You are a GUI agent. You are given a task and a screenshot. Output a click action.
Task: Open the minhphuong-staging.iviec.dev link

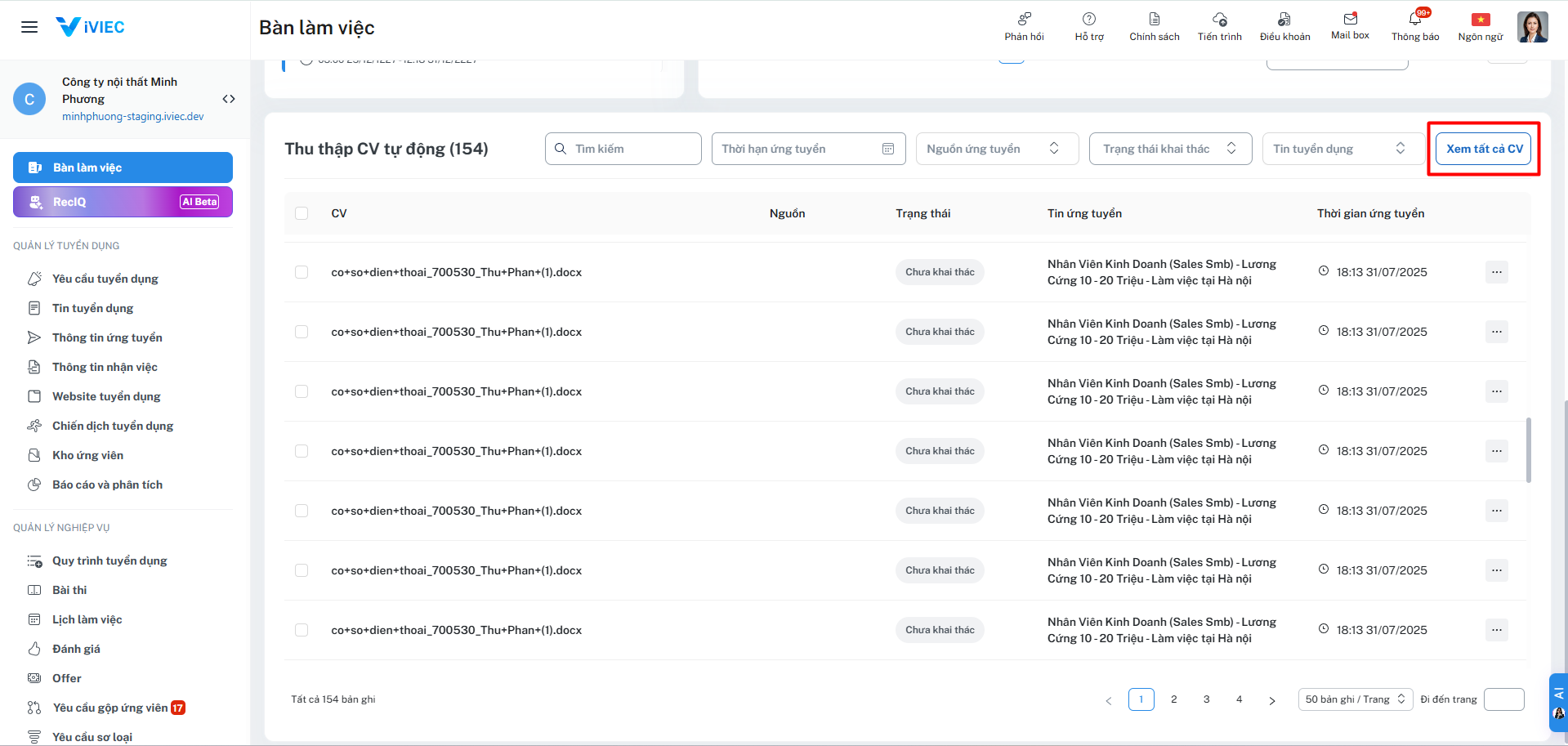click(133, 117)
